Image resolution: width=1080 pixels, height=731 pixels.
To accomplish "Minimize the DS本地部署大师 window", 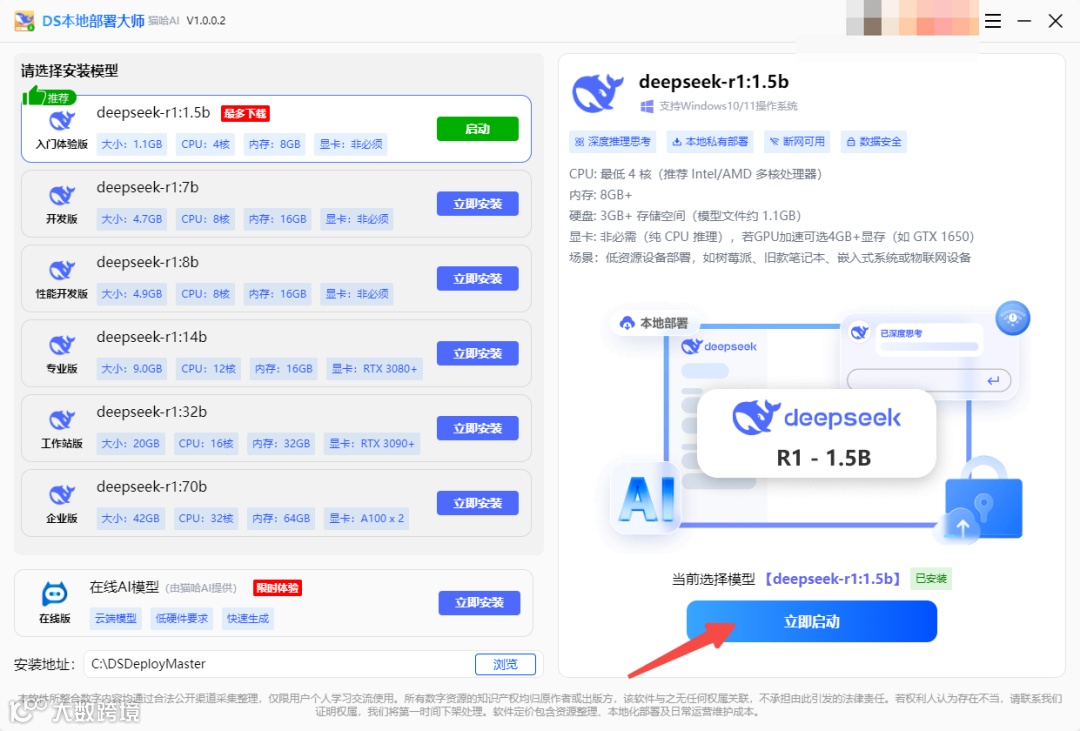I will (1024, 21).
